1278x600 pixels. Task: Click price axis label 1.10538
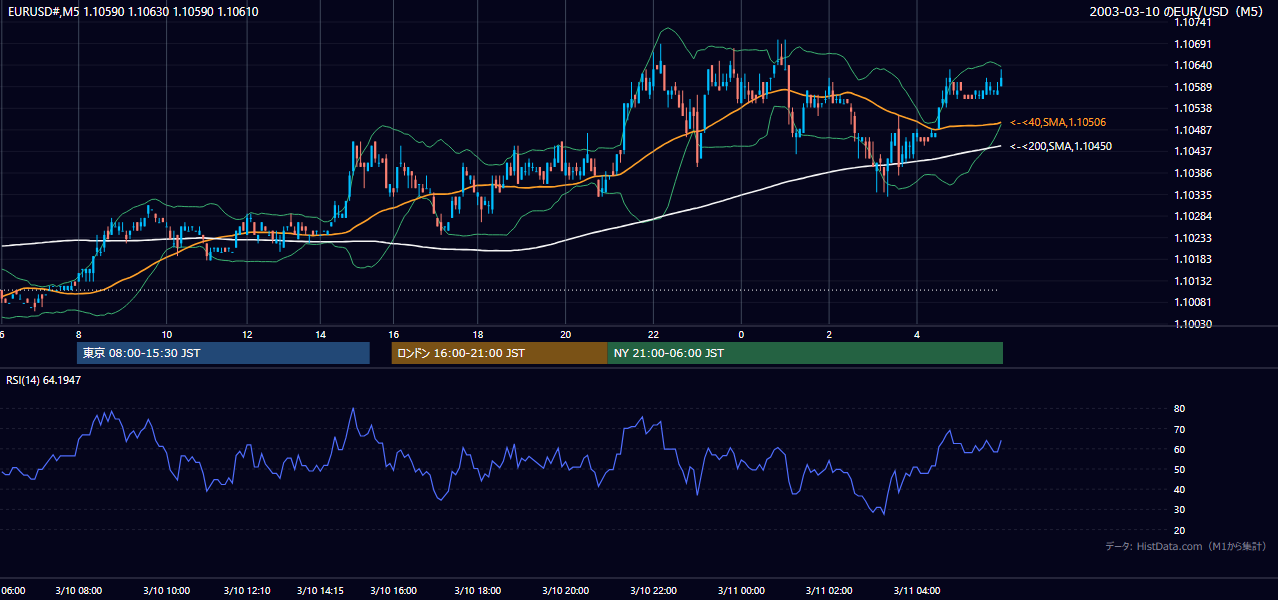[1194, 108]
